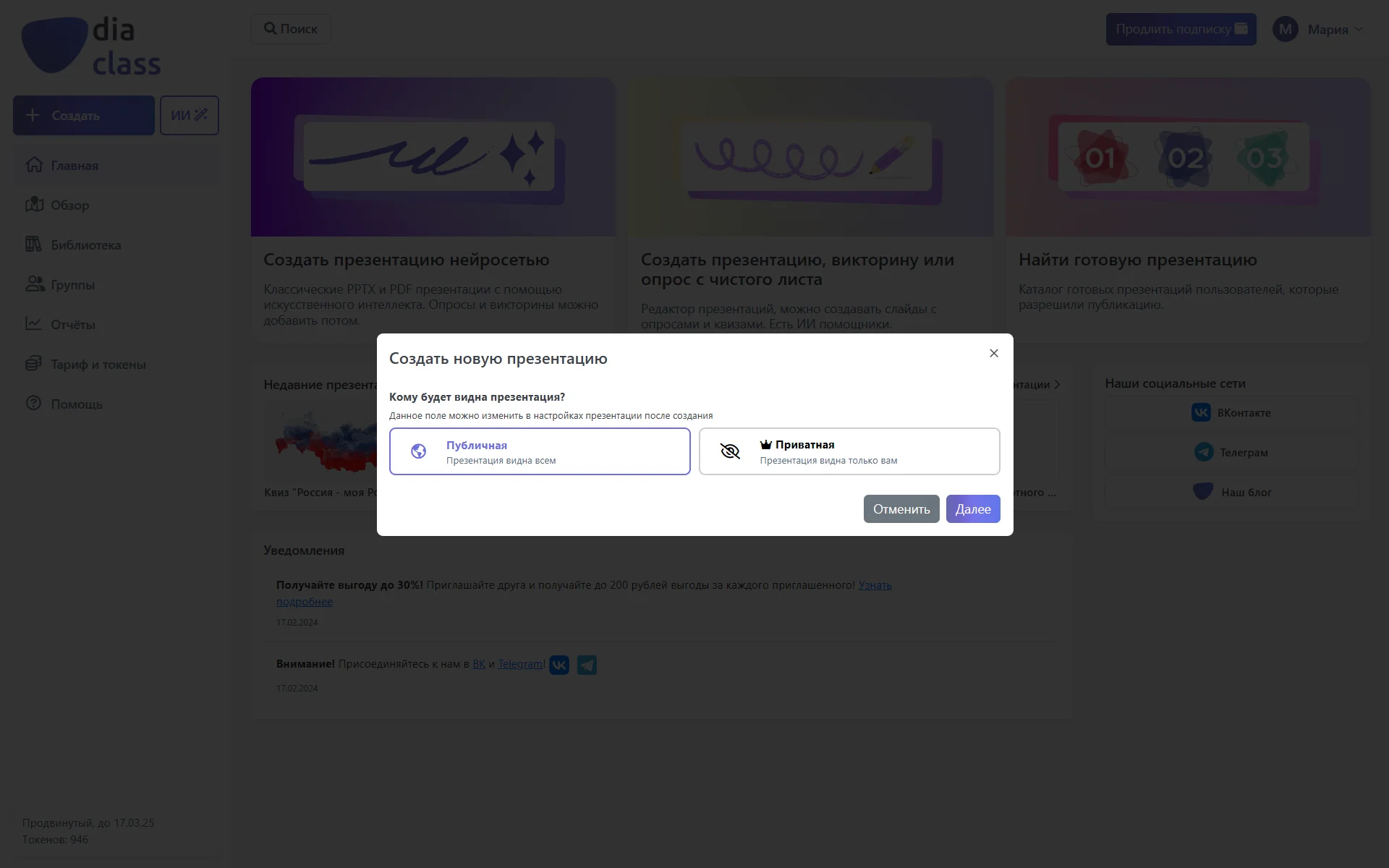This screenshot has height=868, width=1389.
Task: Click the Поиск search field
Action: point(291,29)
